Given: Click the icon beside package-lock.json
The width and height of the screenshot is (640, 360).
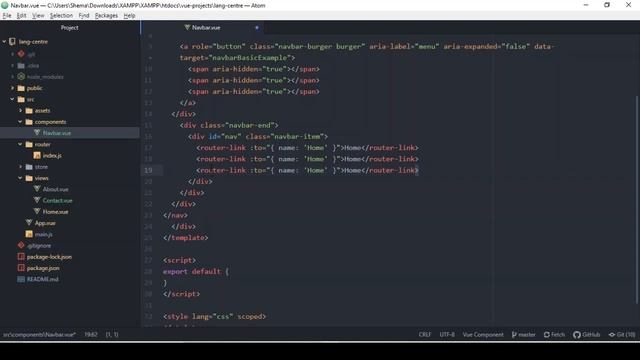Looking at the screenshot, I should tap(21, 257).
